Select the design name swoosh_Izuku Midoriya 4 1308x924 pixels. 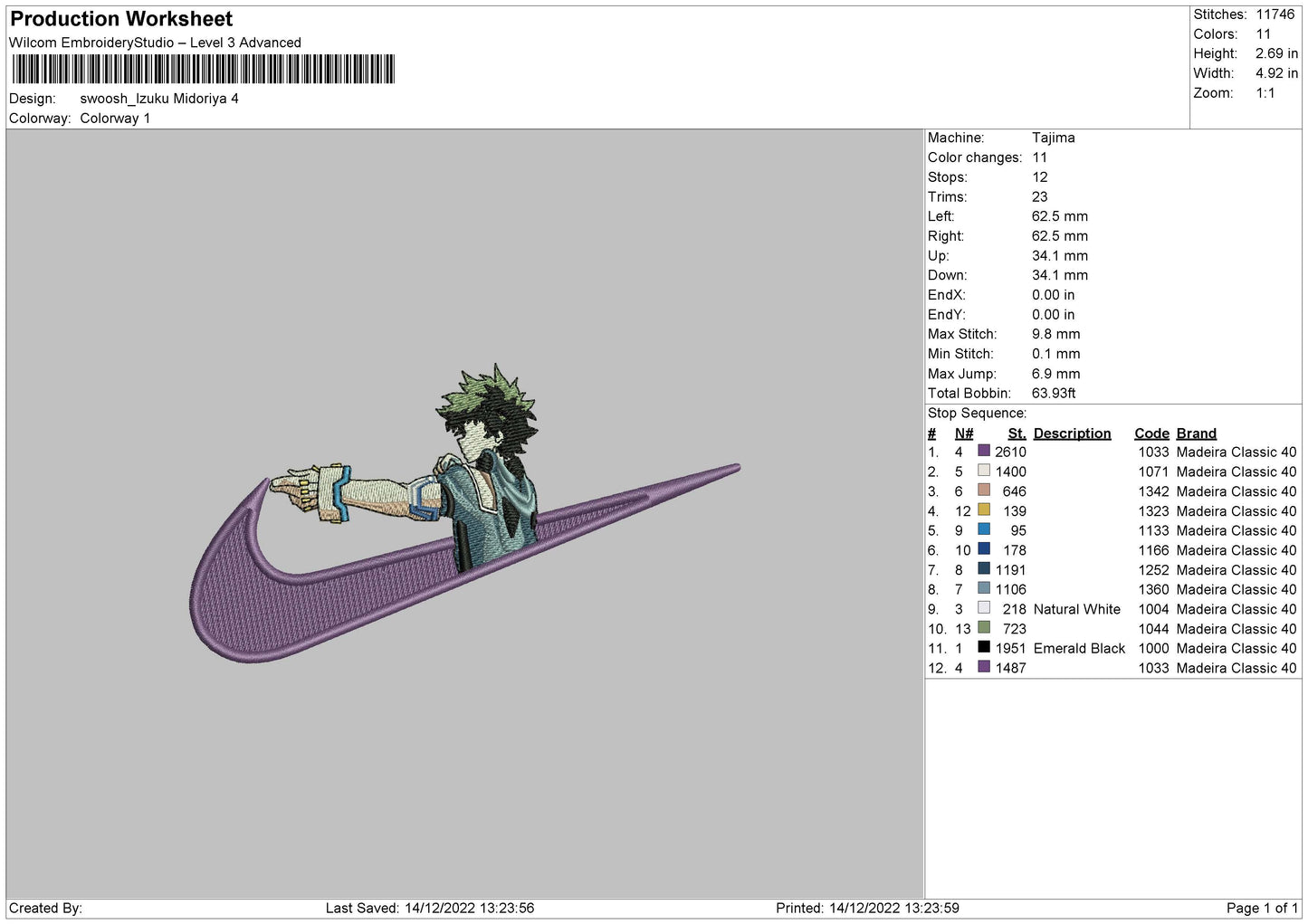click(159, 99)
